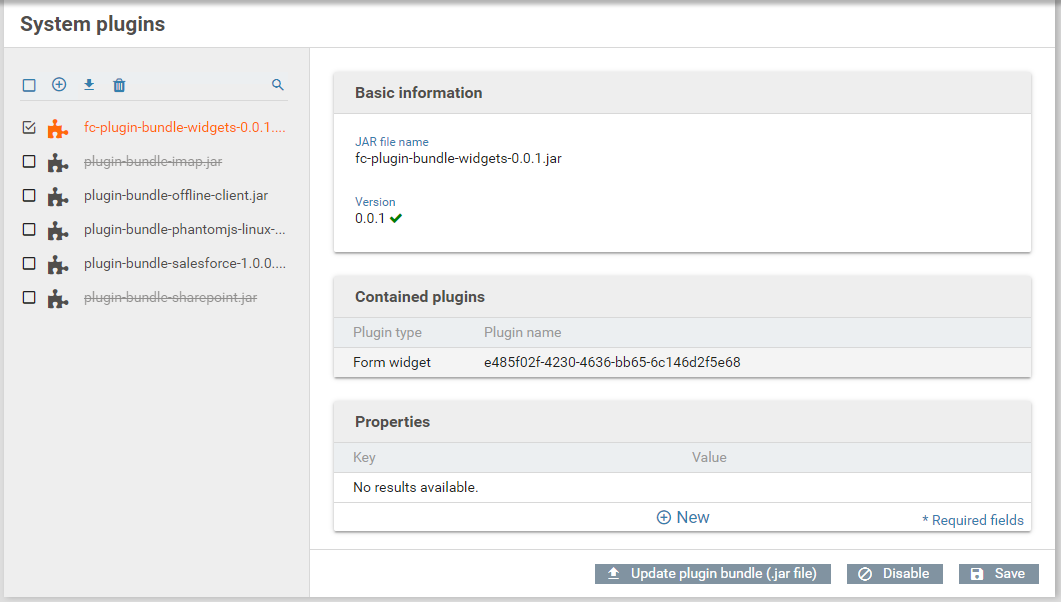The width and height of the screenshot is (1061, 602).
Task: Add a New property entry
Action: [683, 517]
